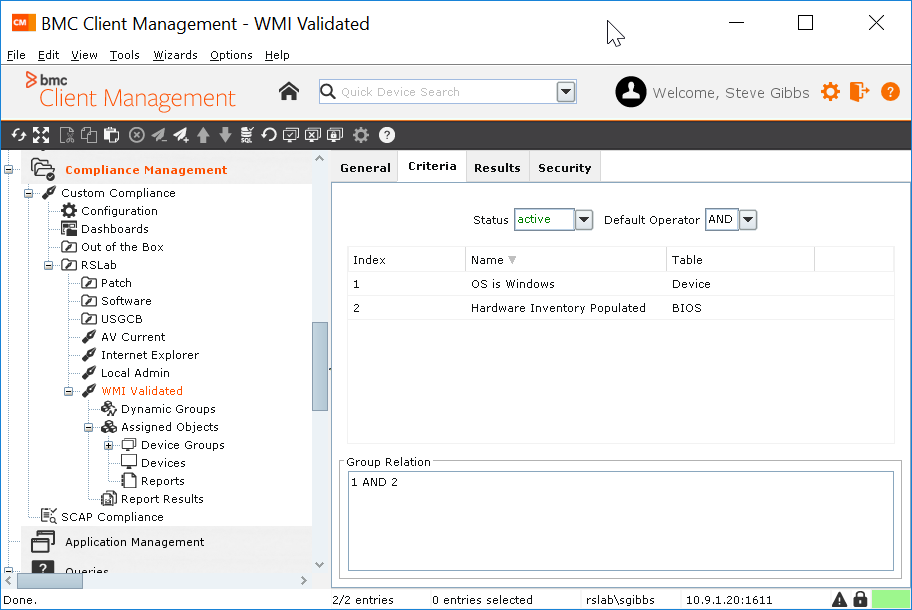The image size is (912, 610).
Task: Open the View menu
Action: (x=84, y=55)
